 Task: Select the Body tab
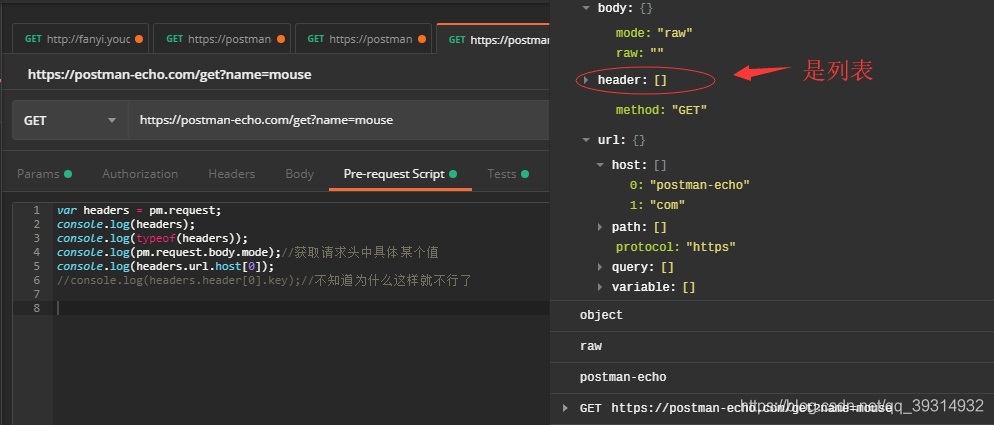click(299, 174)
